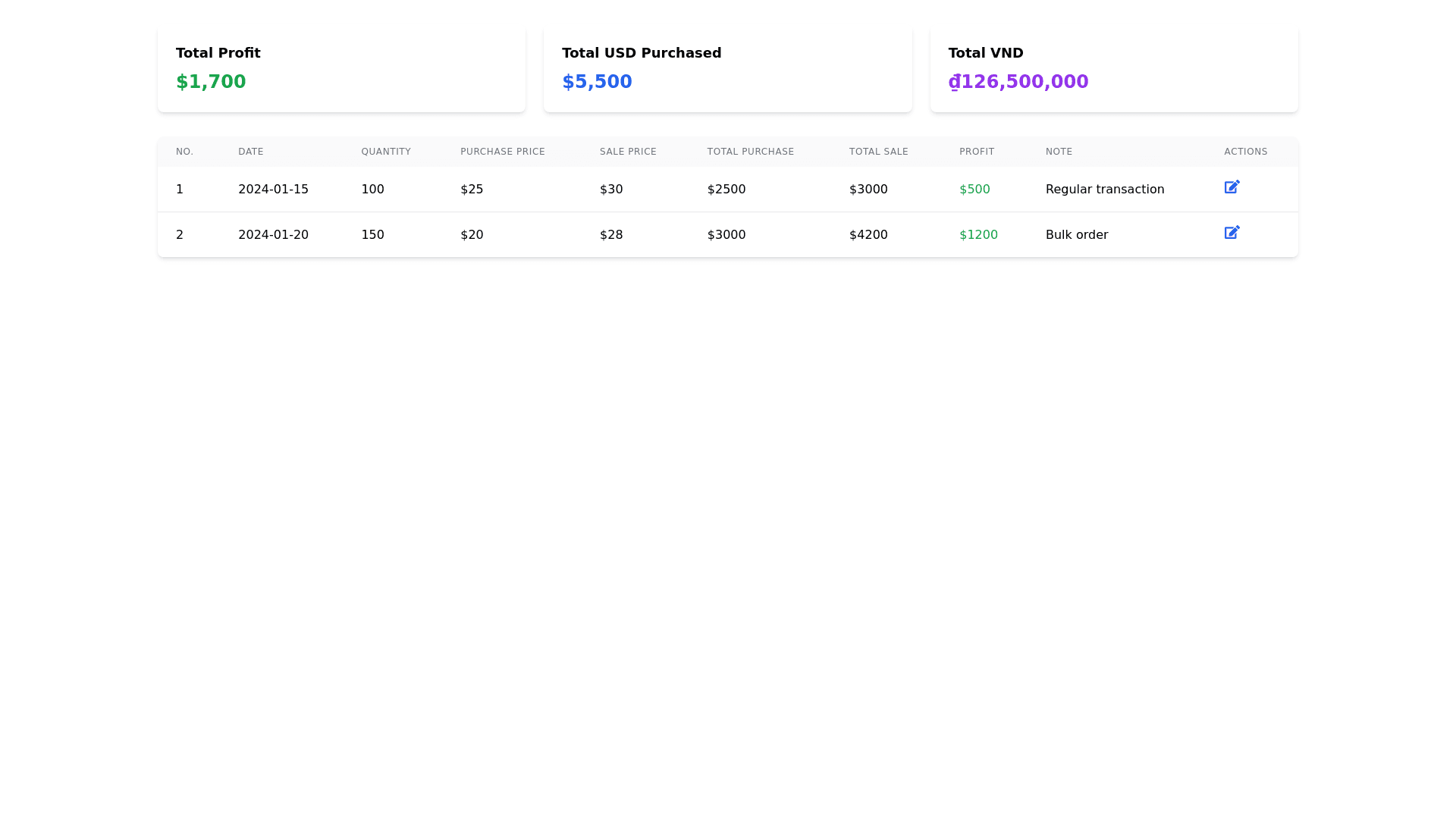Click the Note column header
Screen dimensions: 1456x819
pyautogui.click(x=1059, y=152)
